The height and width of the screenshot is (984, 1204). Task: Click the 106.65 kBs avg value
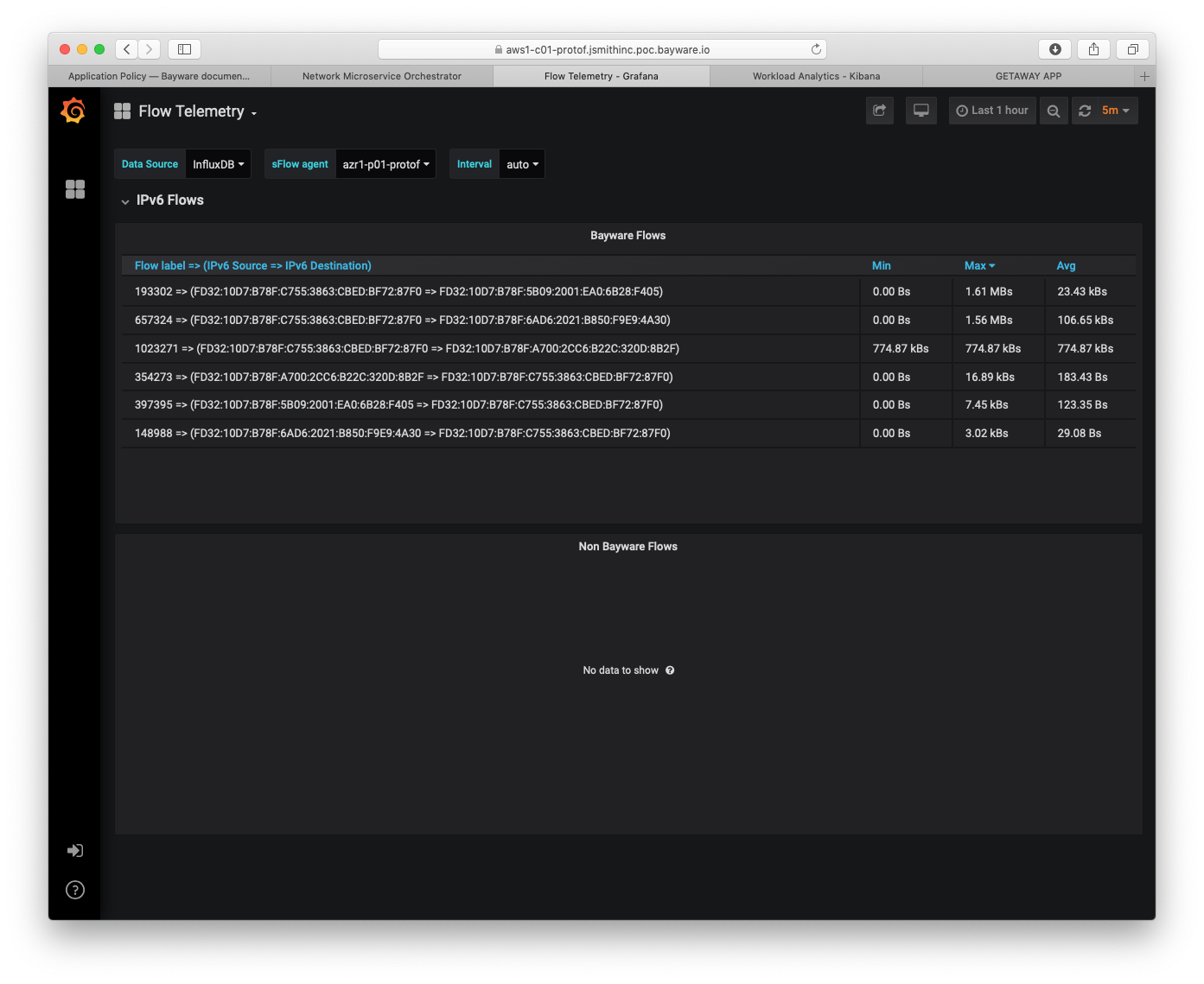click(x=1085, y=321)
